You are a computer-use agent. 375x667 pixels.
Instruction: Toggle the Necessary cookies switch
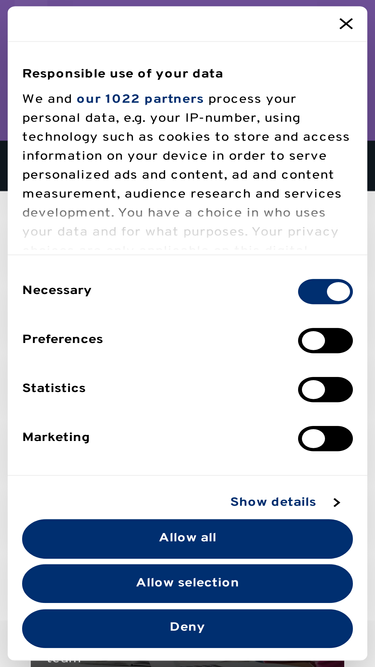pyautogui.click(x=325, y=292)
